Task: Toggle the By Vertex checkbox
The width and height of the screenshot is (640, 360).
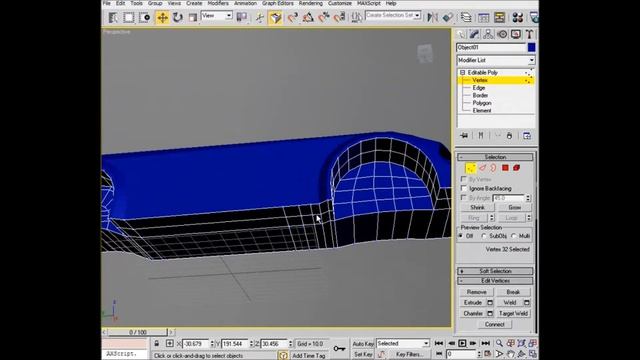Action: 464,179
